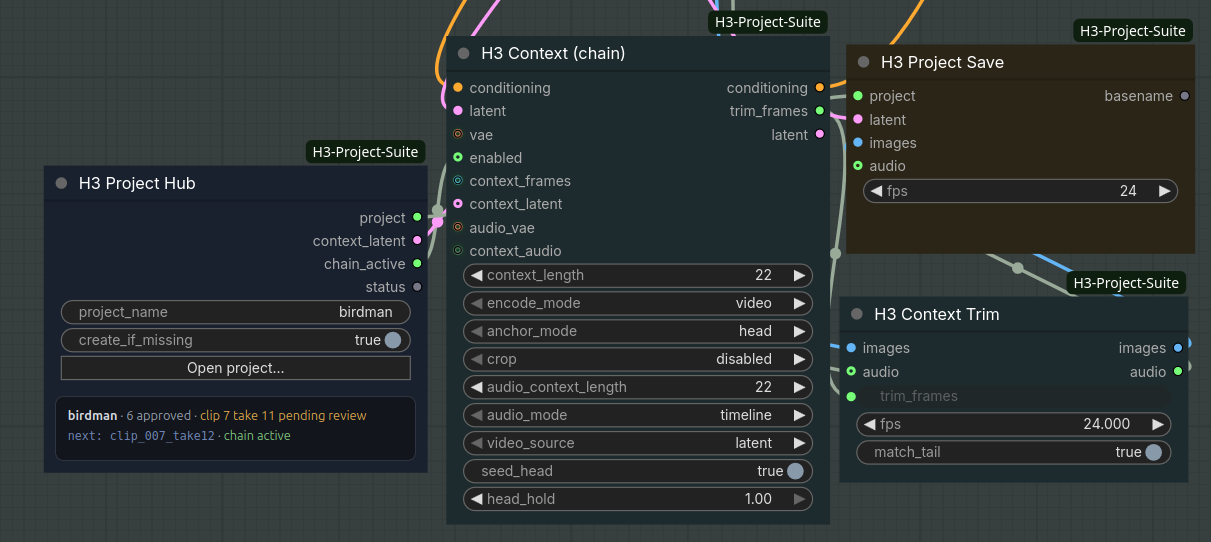Select previous encode_mode option
This screenshot has width=1211, height=542.
coord(477,303)
